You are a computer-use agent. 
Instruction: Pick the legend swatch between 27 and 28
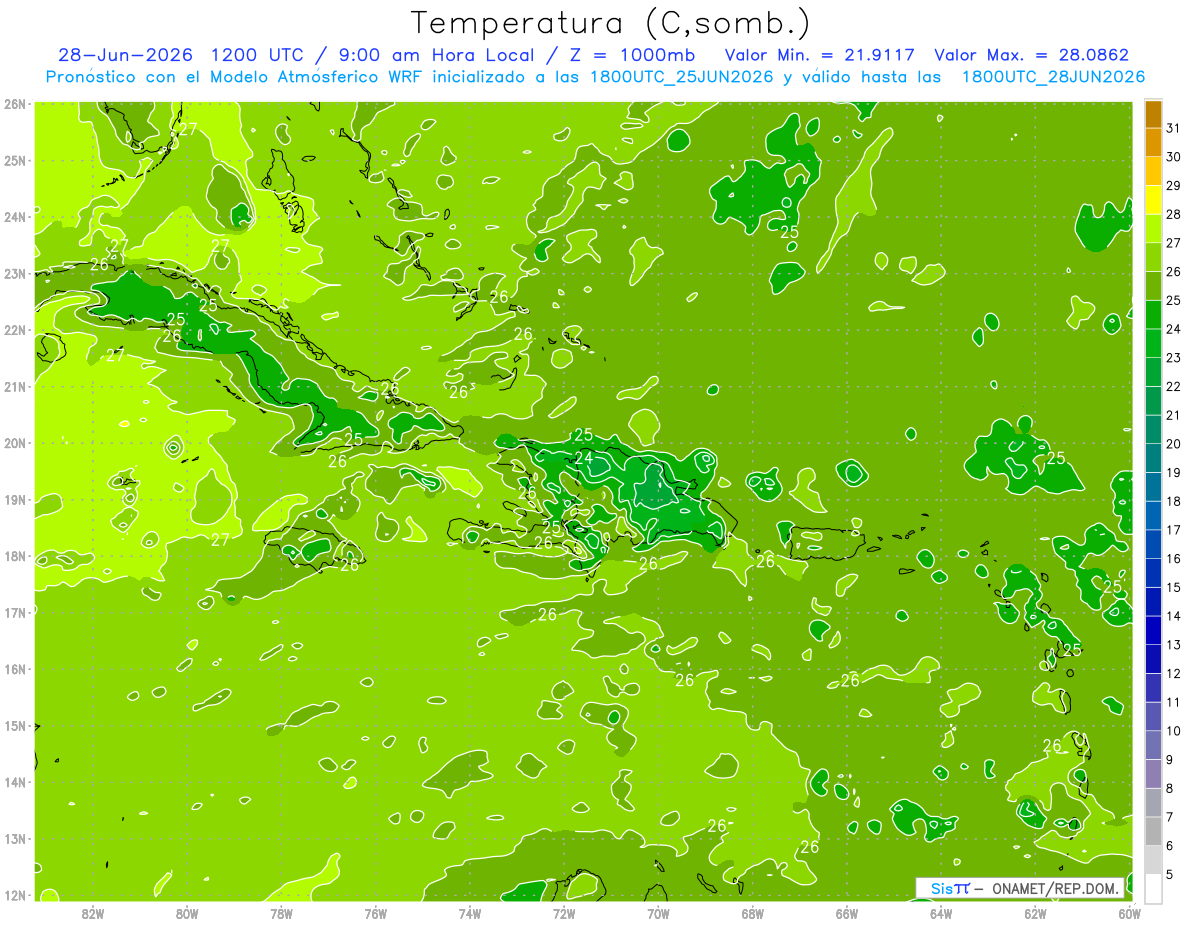1153,229
